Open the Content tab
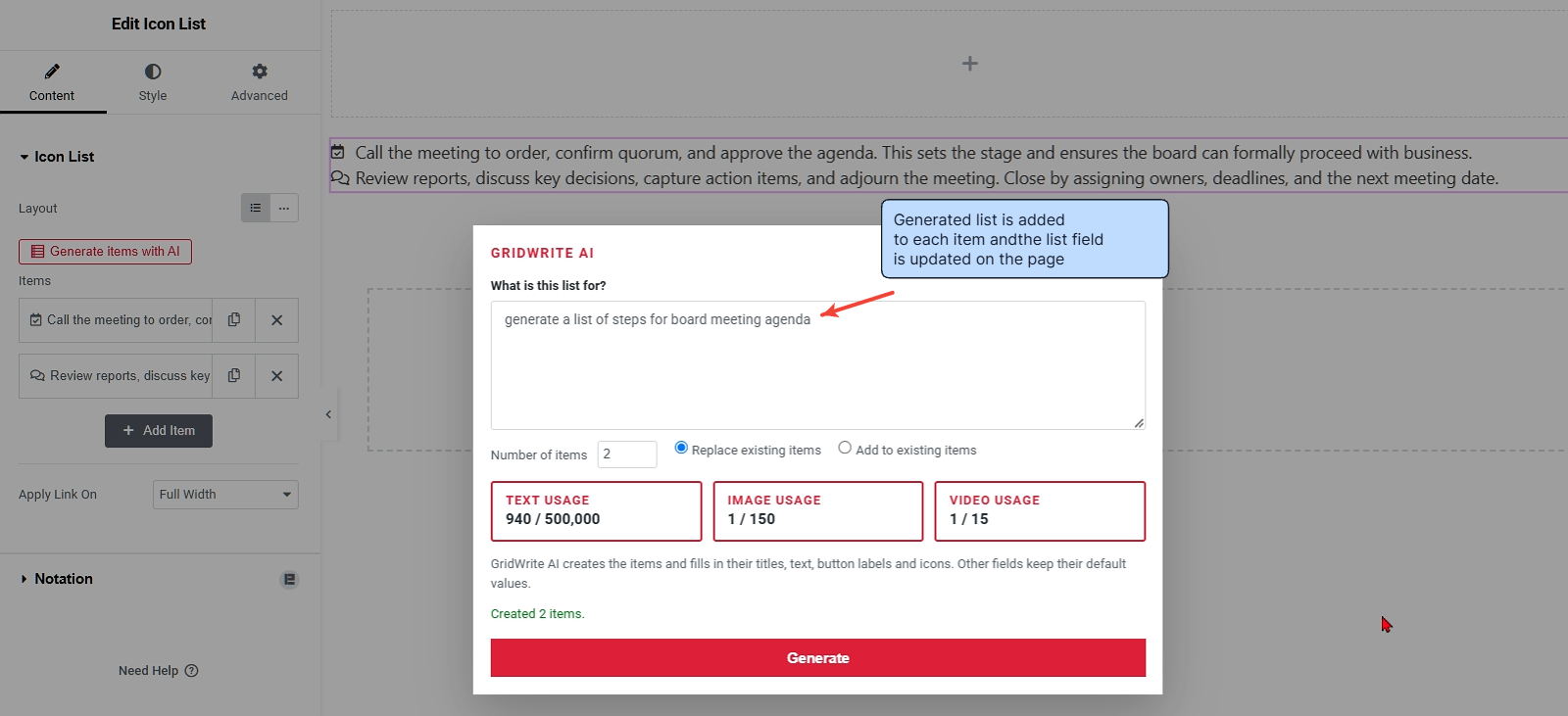 point(52,82)
